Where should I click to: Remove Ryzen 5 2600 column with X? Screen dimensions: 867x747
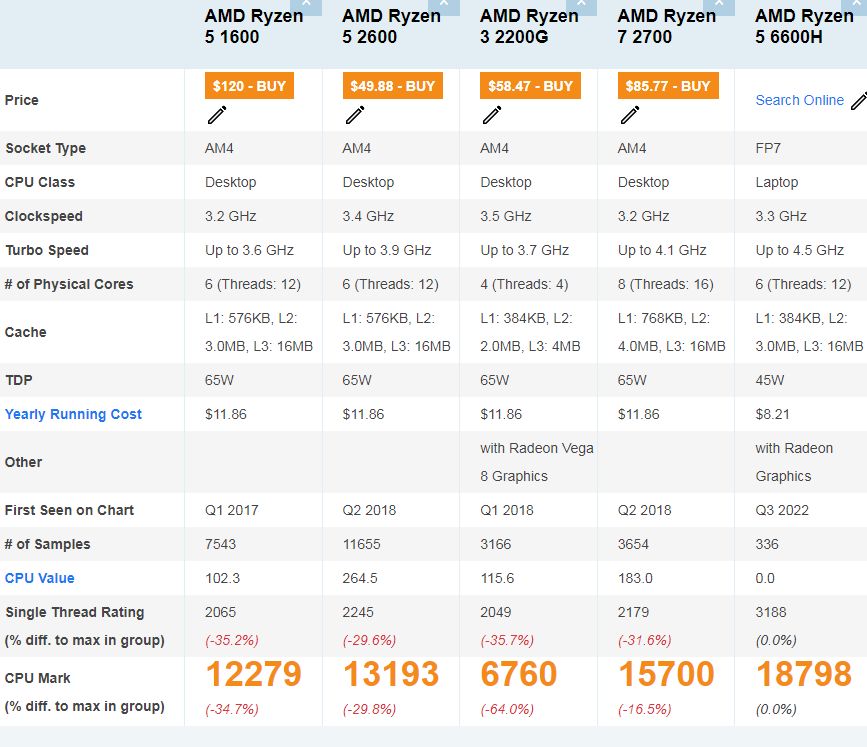tap(446, 6)
